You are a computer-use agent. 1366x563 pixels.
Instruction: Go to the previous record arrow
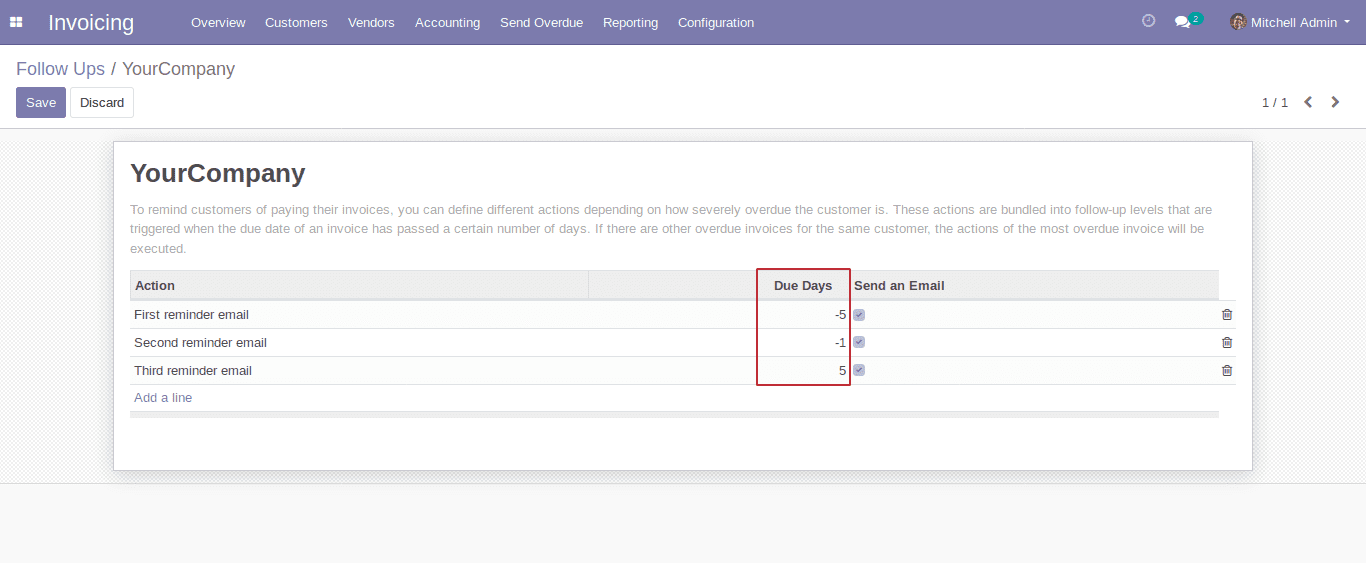pos(1308,102)
